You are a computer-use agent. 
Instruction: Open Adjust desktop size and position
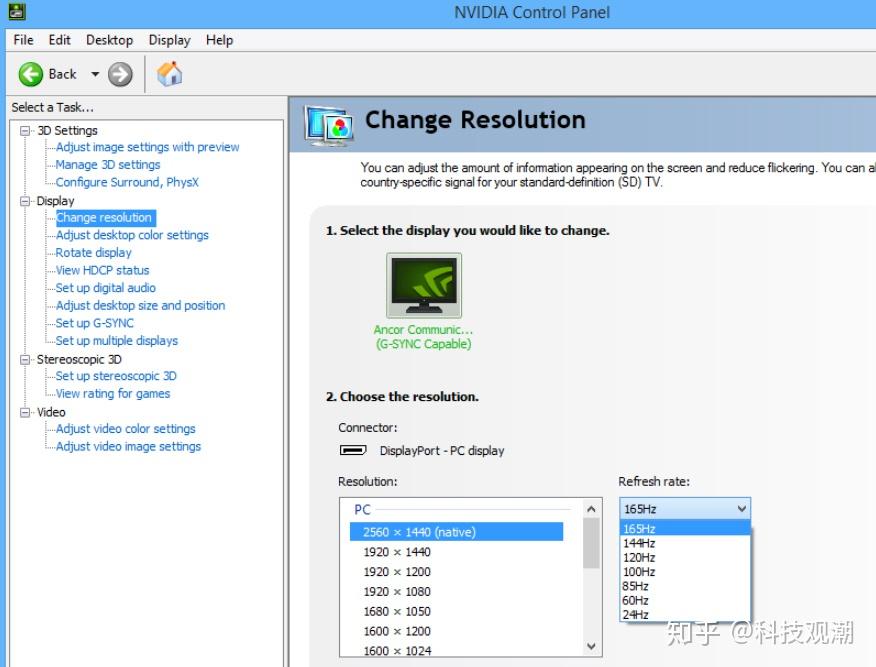pyautogui.click(x=141, y=306)
